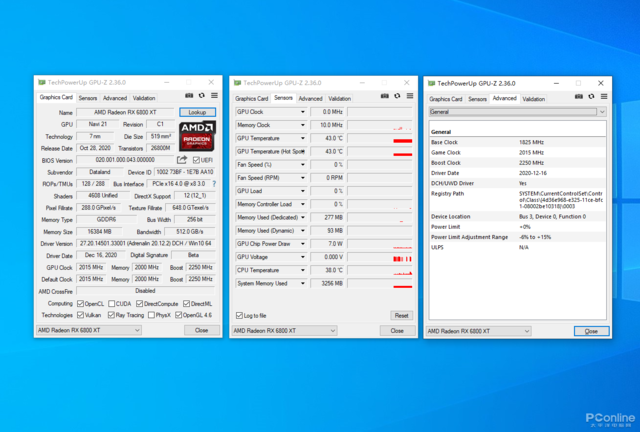Switch to Sensors tab in Graphics Card window
Viewport: 640px width, 432px height.
[x=88, y=98]
